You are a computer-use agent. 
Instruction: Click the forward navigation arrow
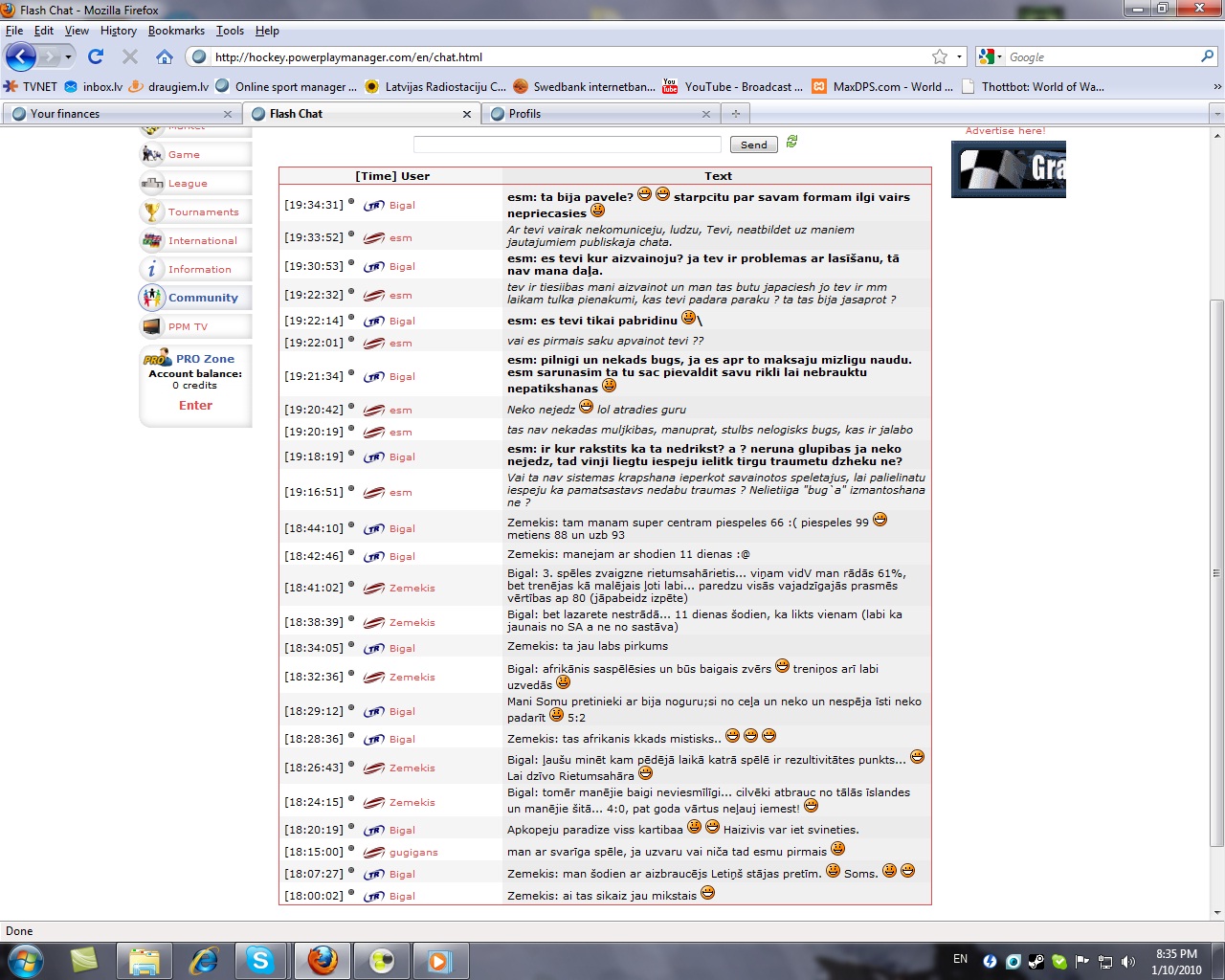click(x=49, y=56)
